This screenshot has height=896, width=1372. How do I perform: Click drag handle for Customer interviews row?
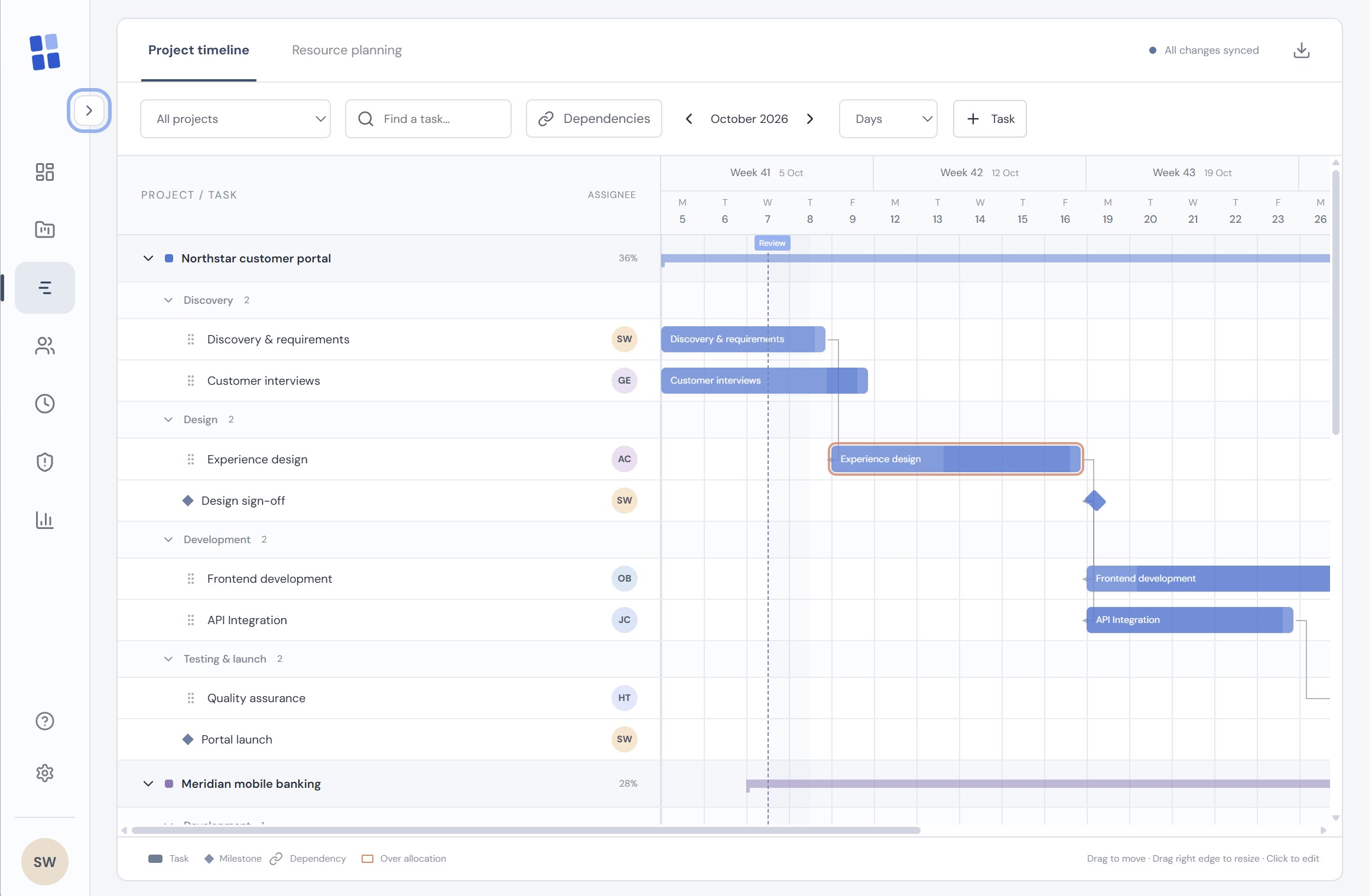[191, 381]
